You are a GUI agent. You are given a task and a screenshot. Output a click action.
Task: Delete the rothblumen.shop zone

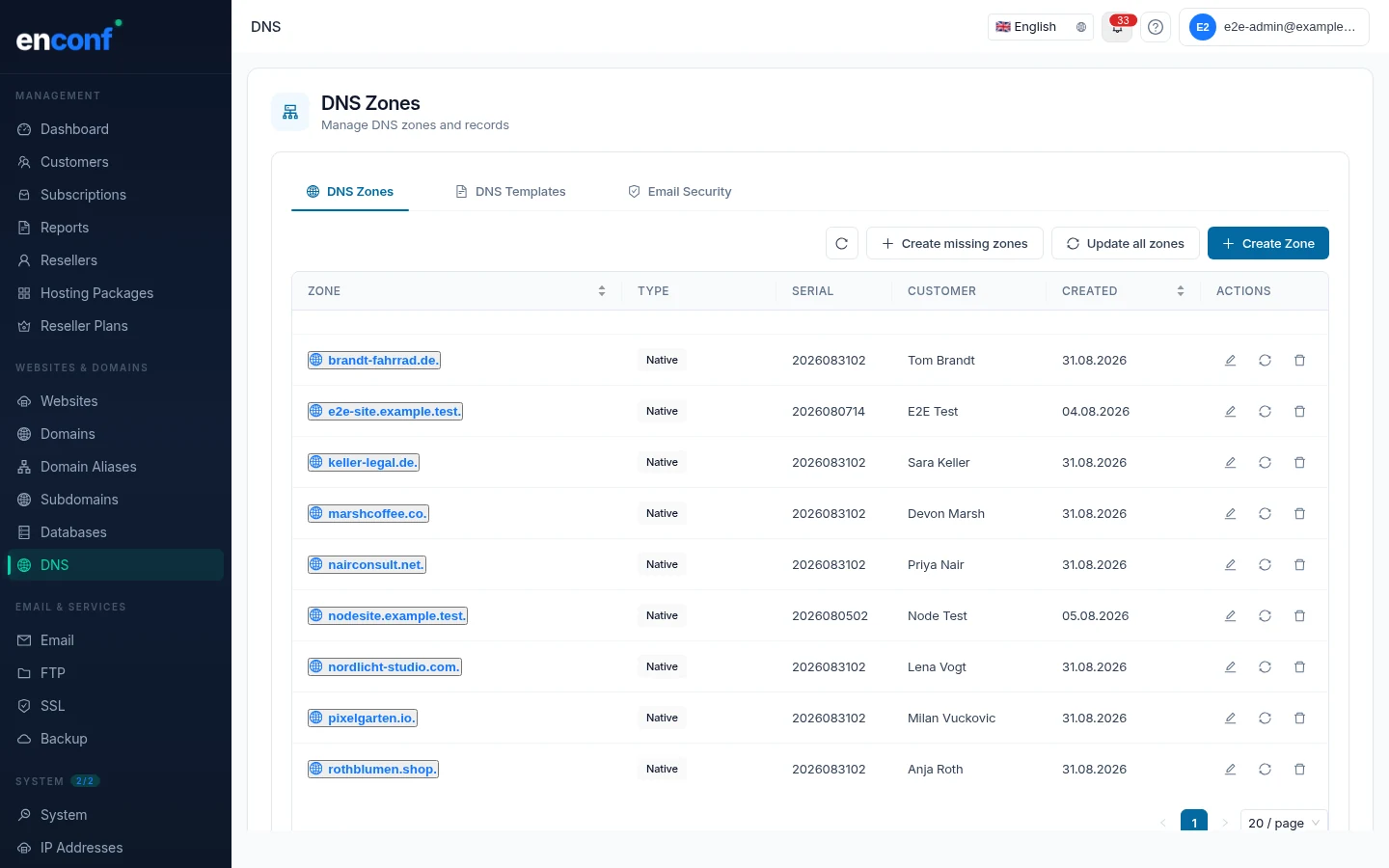point(1299,769)
